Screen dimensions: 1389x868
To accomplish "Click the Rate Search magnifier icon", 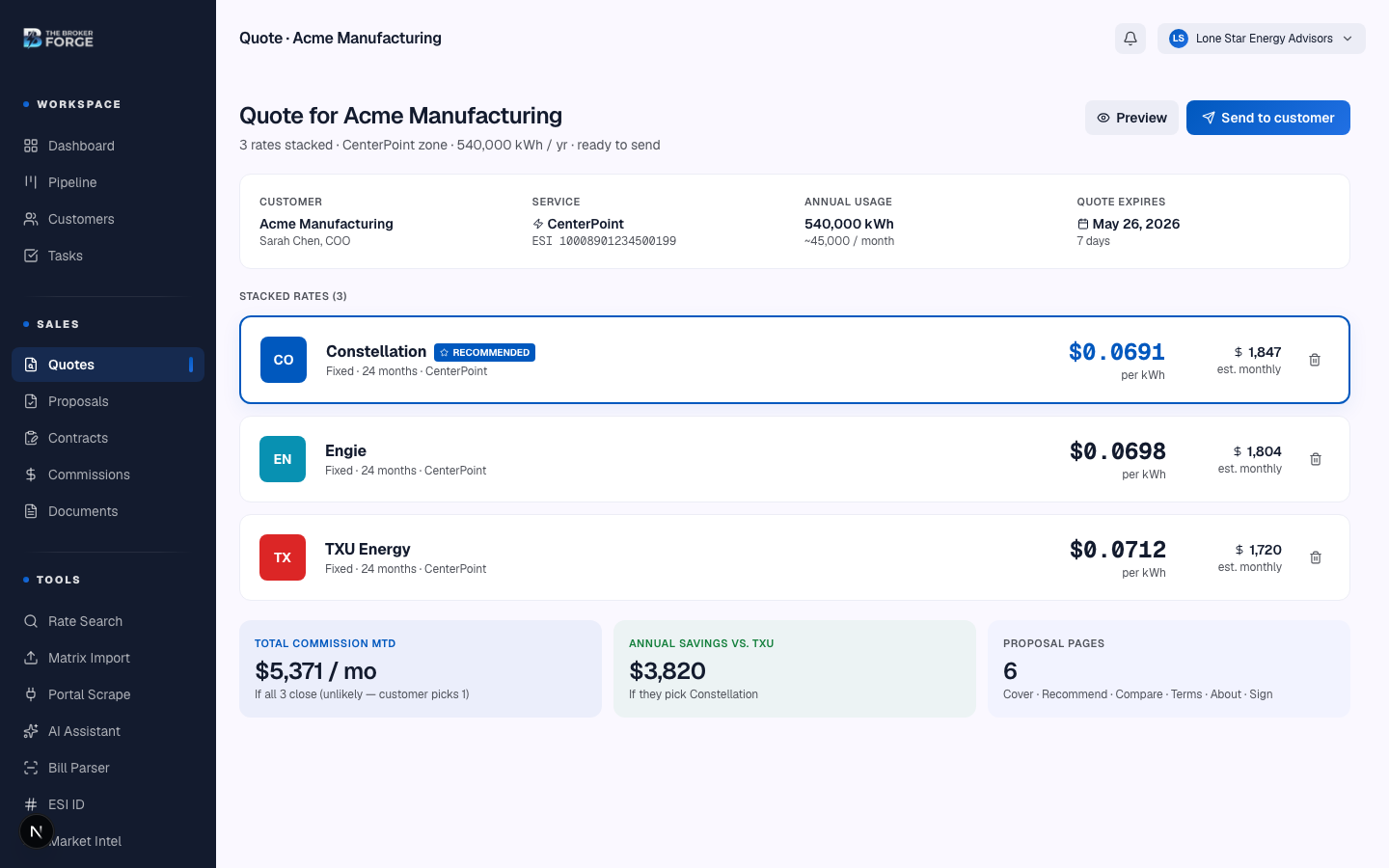I will tap(31, 621).
